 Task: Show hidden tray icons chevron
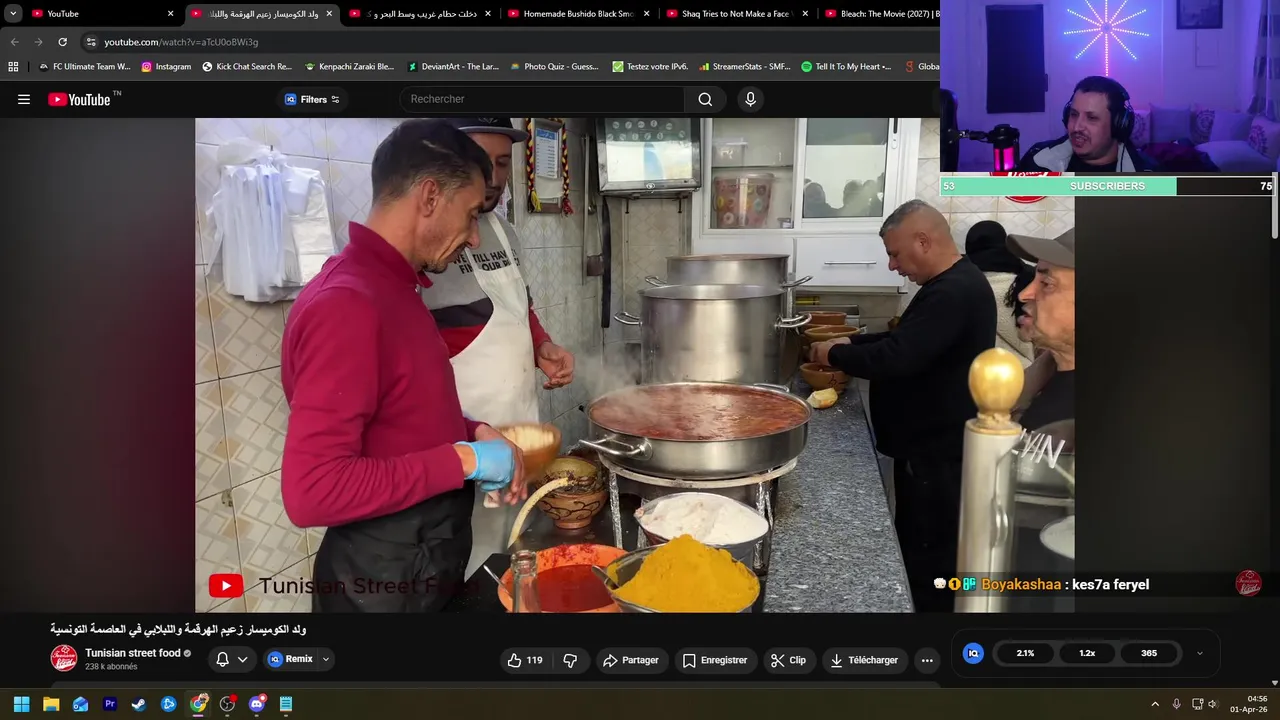point(1155,704)
